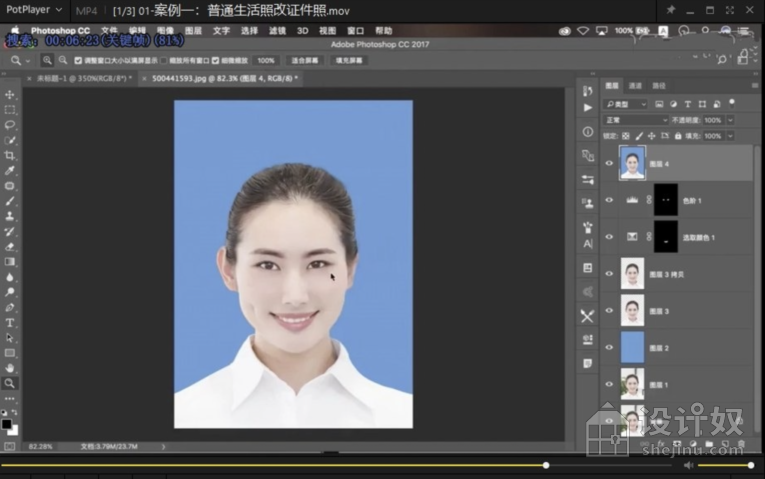Toggle visibility of 图层 3 拷贝
Image resolution: width=765 pixels, height=479 pixels.
click(609, 274)
